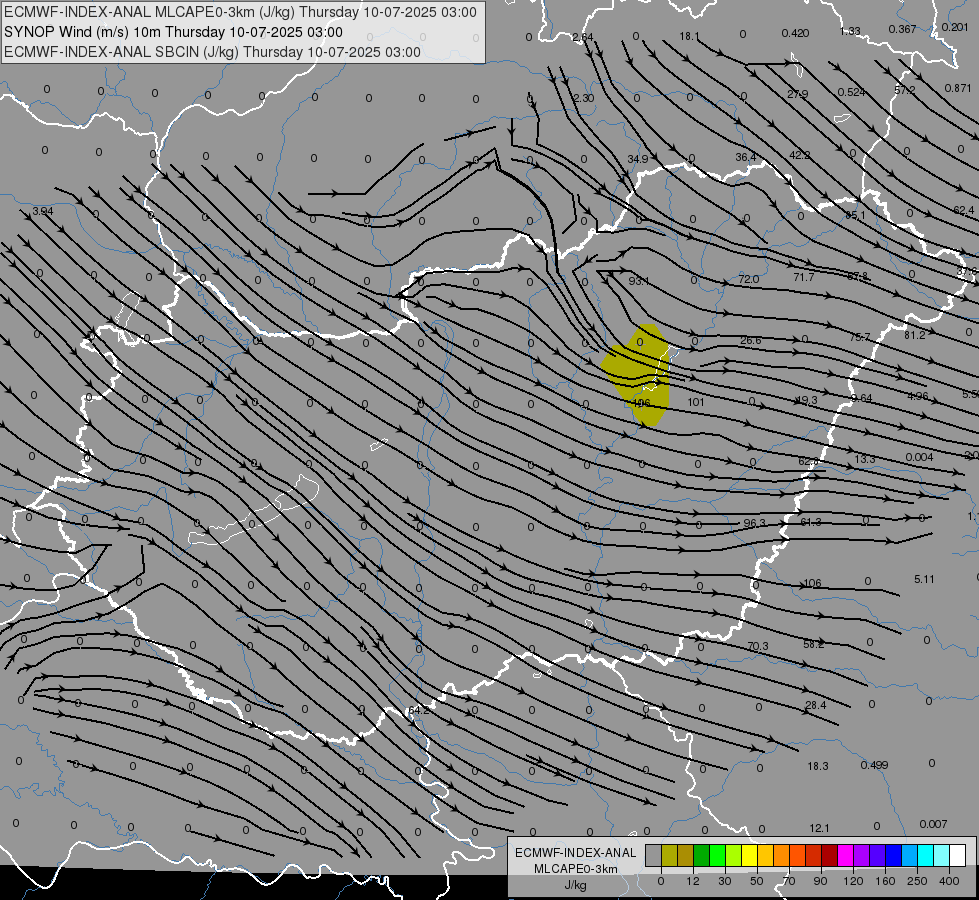Click the map value 93.1

638,281
